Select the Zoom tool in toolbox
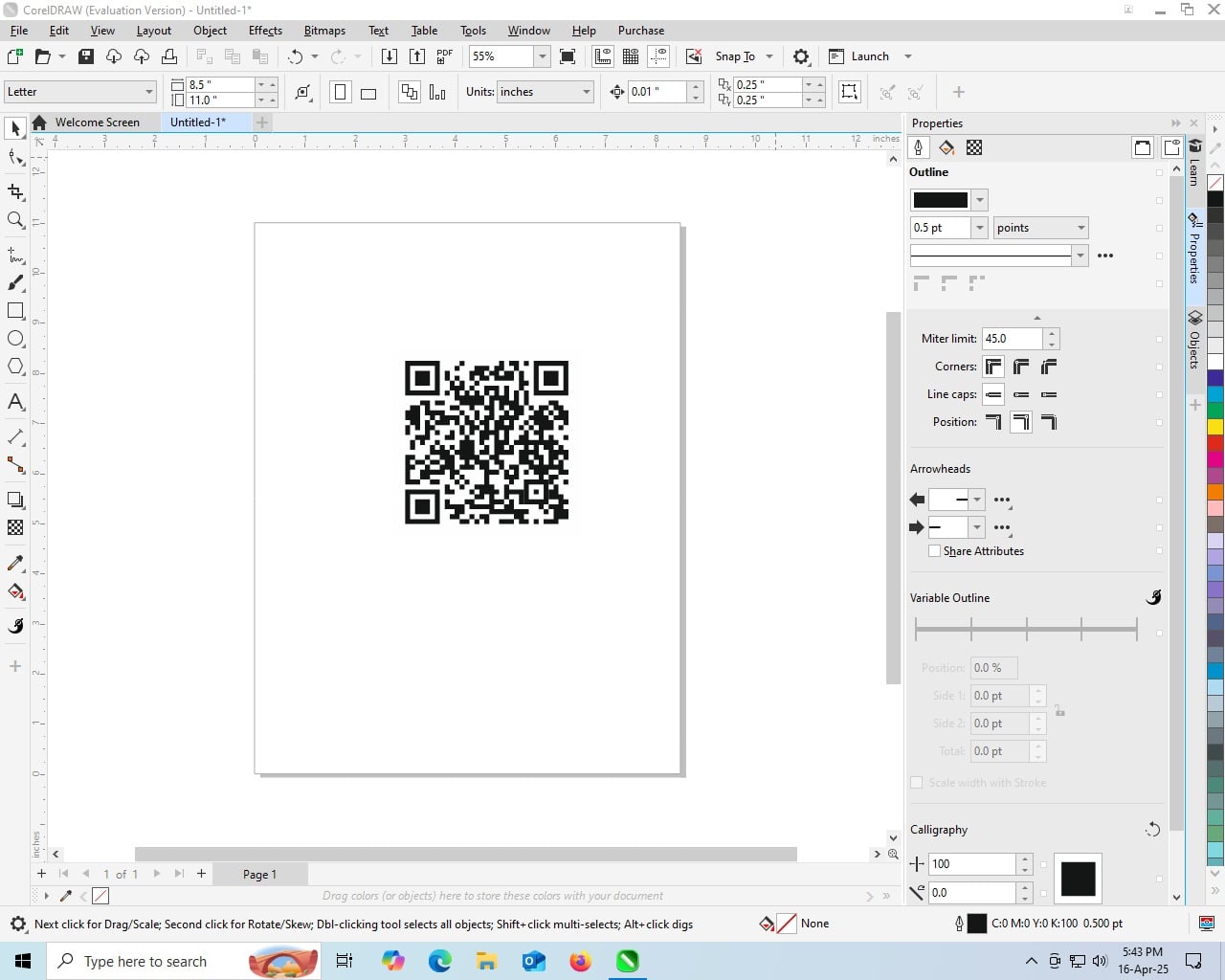This screenshot has width=1225, height=980. (x=15, y=220)
